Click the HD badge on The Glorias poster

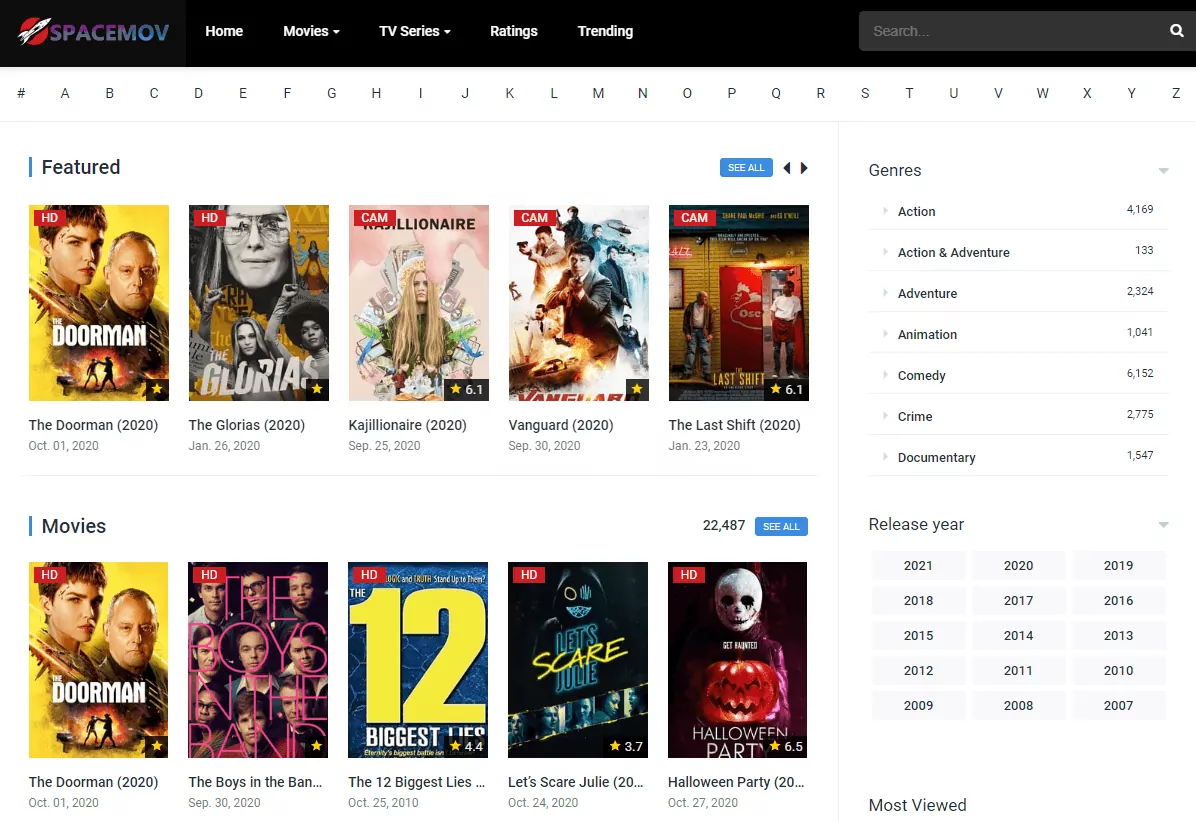point(210,217)
